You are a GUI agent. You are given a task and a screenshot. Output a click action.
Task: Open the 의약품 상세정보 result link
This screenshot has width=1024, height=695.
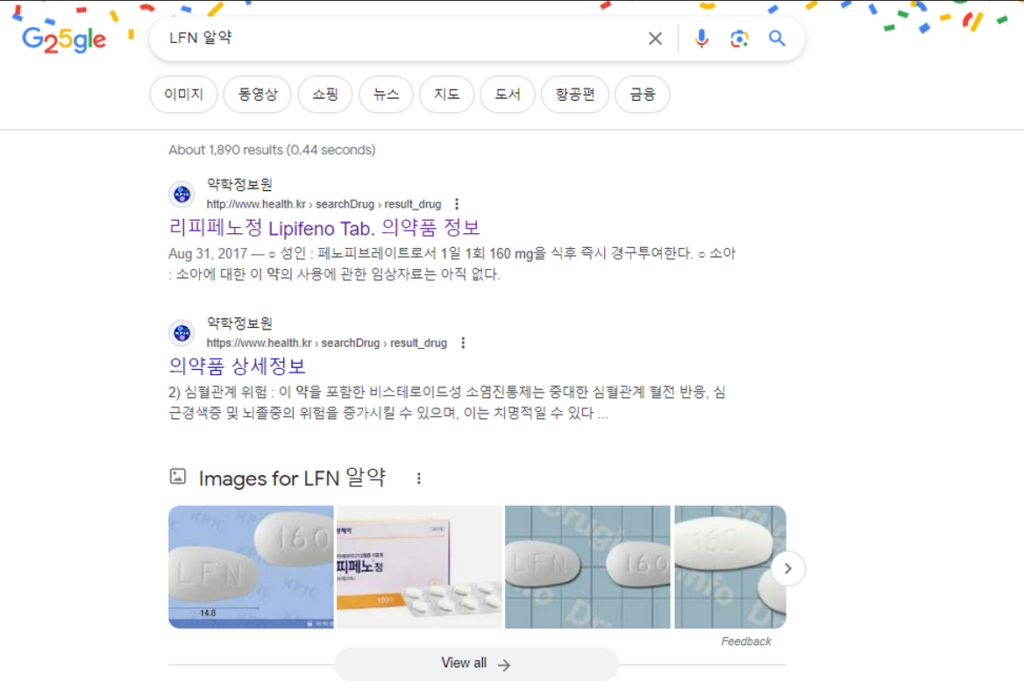(237, 366)
